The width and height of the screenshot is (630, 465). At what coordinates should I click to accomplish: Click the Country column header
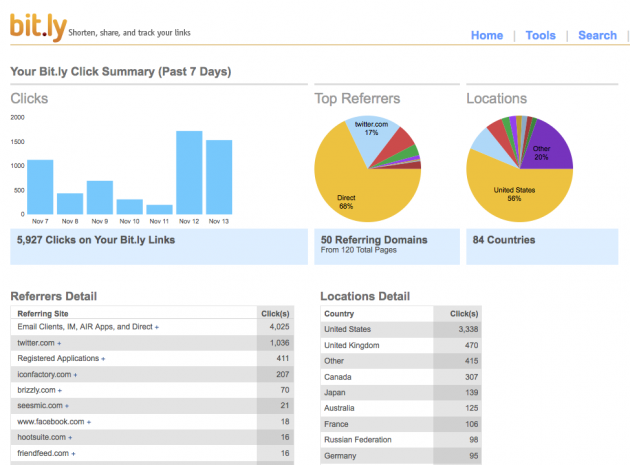pyautogui.click(x=339, y=313)
